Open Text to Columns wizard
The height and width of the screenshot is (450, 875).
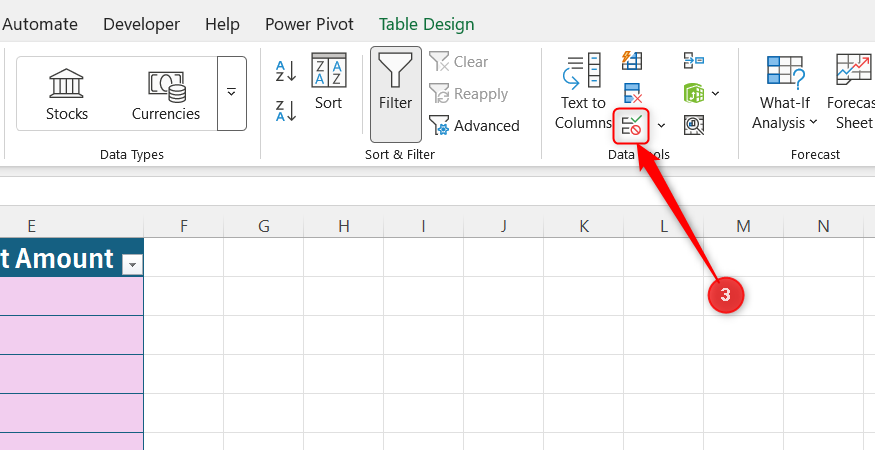(x=583, y=92)
